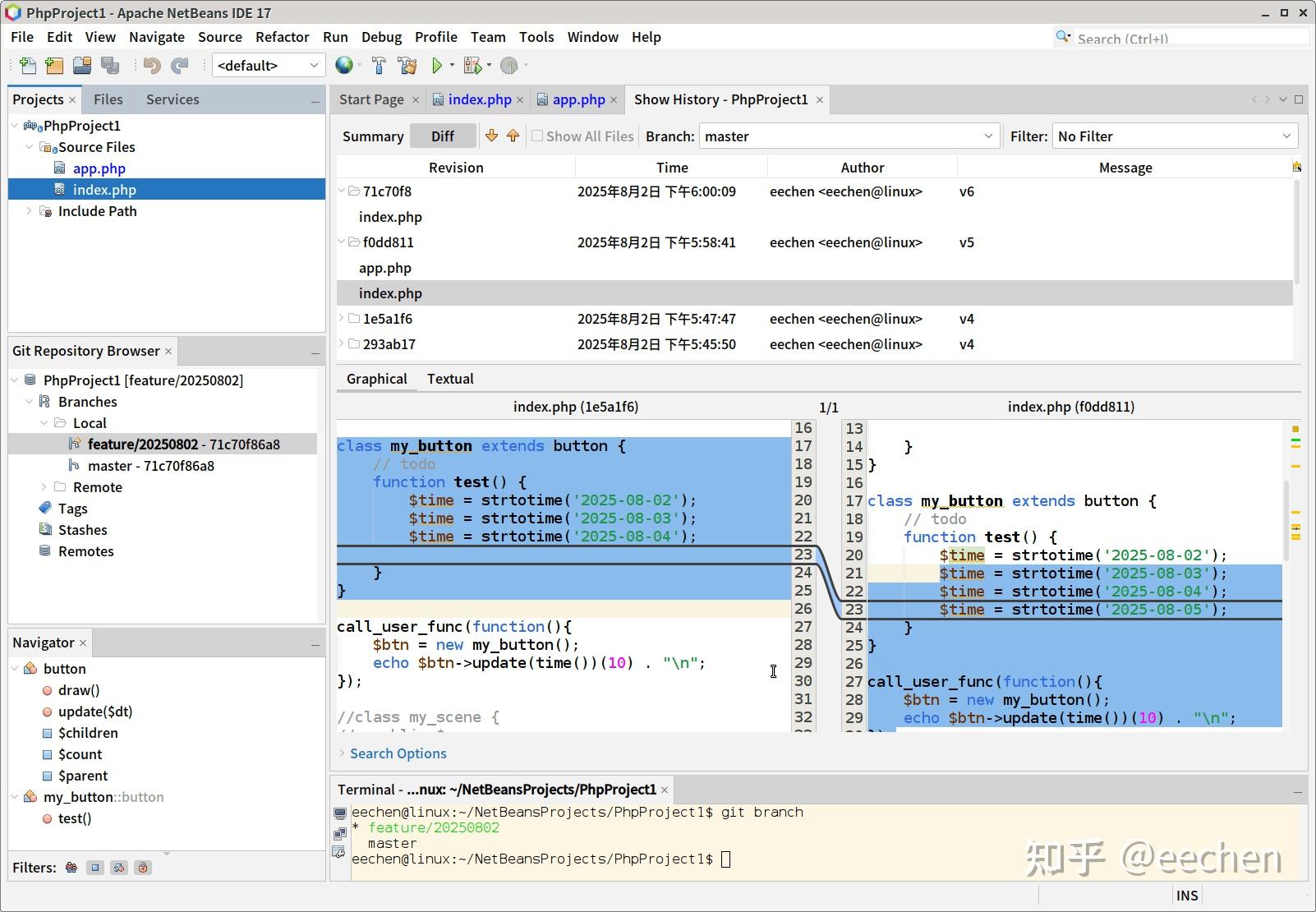Screen dimensions: 1316x912
Task: Click the globe browser icon
Action: point(344,66)
